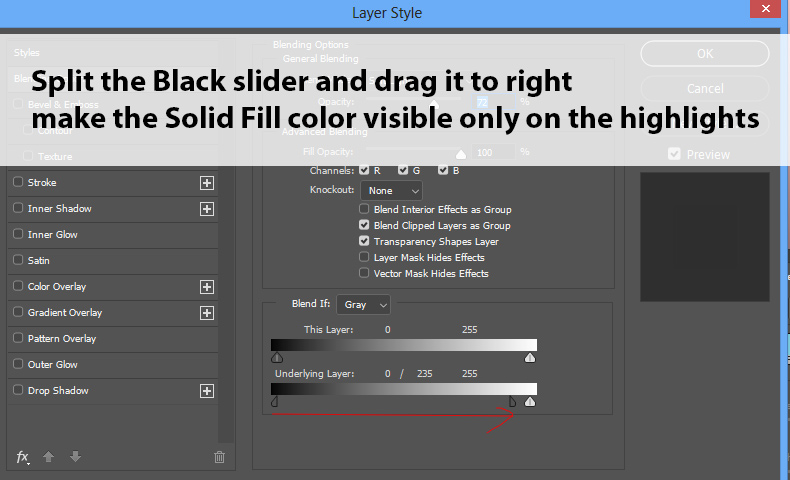This screenshot has width=790, height=480.
Task: Add another Drop Shadow with plus icon
Action: (207, 391)
